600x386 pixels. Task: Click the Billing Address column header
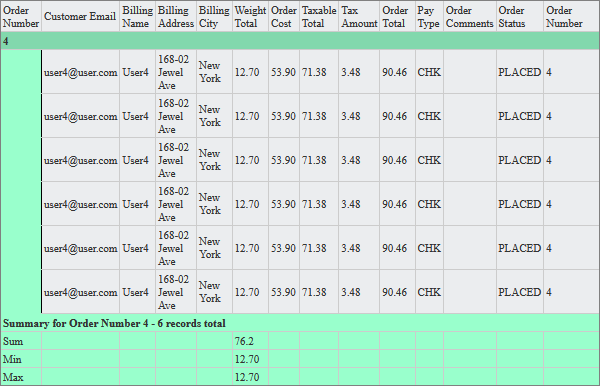coord(176,16)
